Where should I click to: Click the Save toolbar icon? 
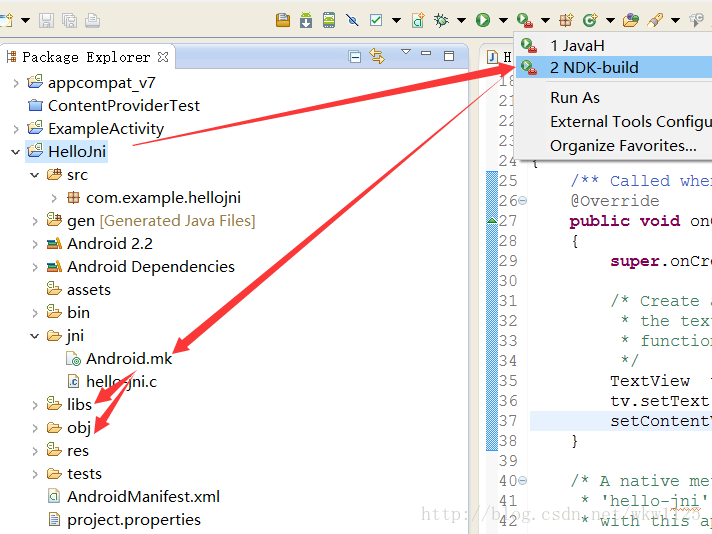pos(46,20)
